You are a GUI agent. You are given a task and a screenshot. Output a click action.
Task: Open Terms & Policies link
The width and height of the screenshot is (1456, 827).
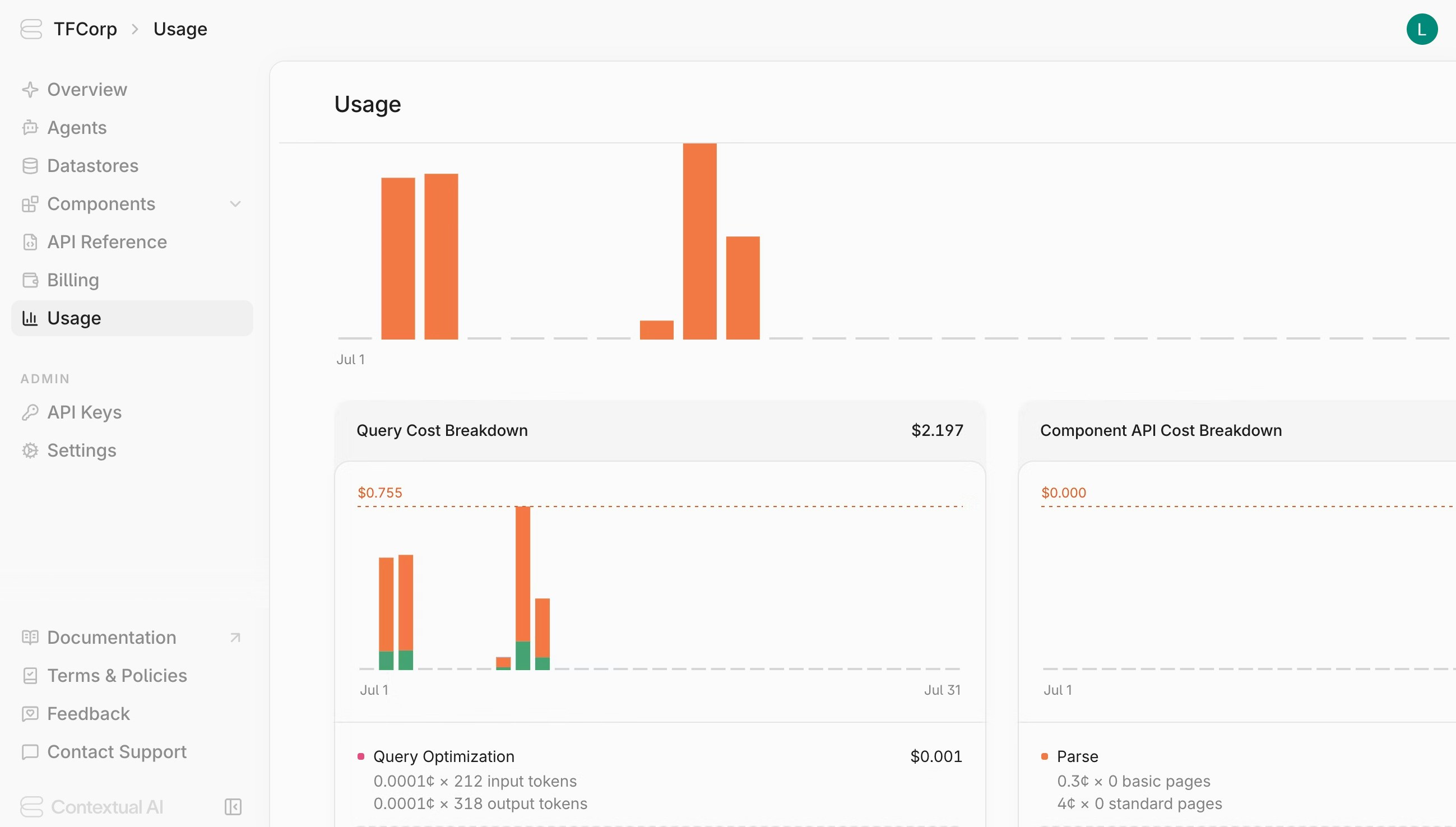(117, 675)
